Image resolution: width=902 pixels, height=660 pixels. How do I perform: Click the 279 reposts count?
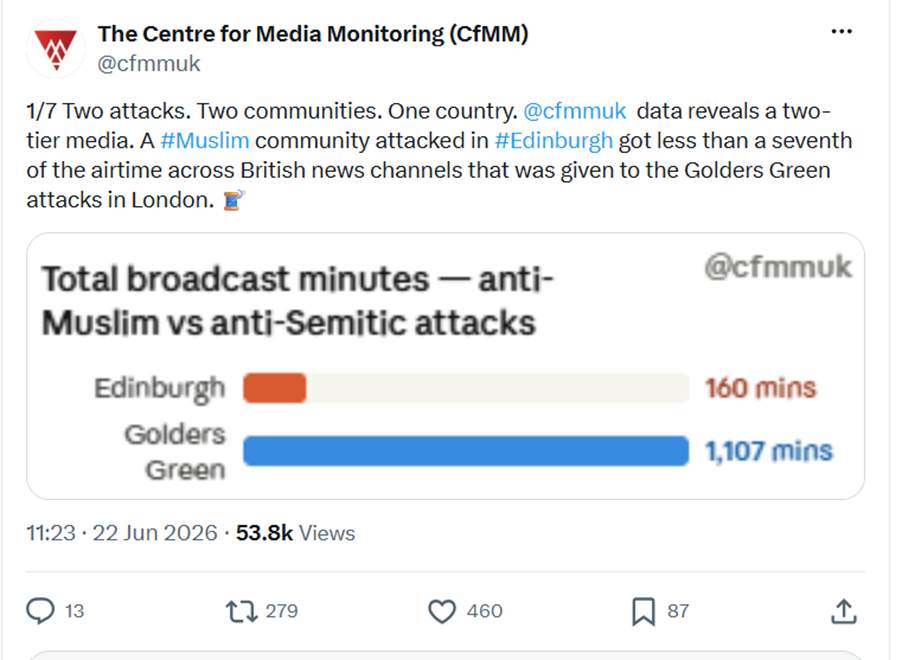281,611
